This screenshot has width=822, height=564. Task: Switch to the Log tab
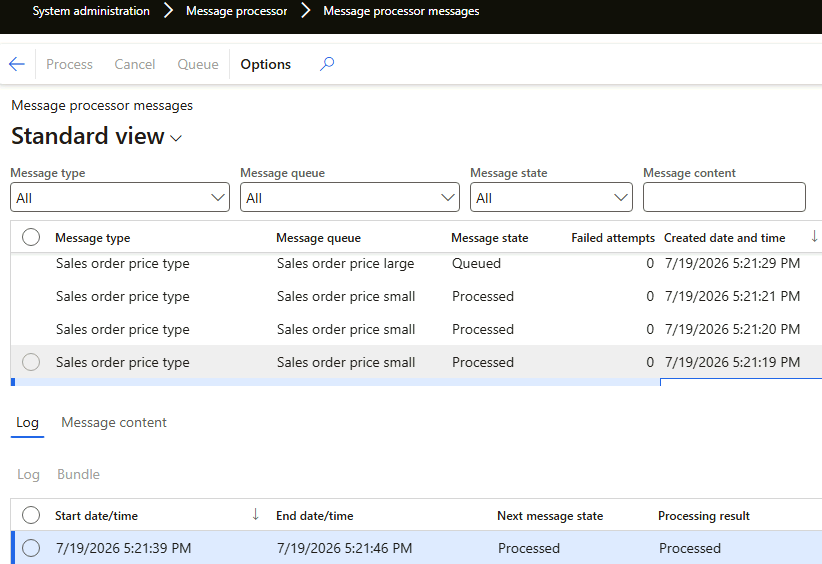pos(27,422)
